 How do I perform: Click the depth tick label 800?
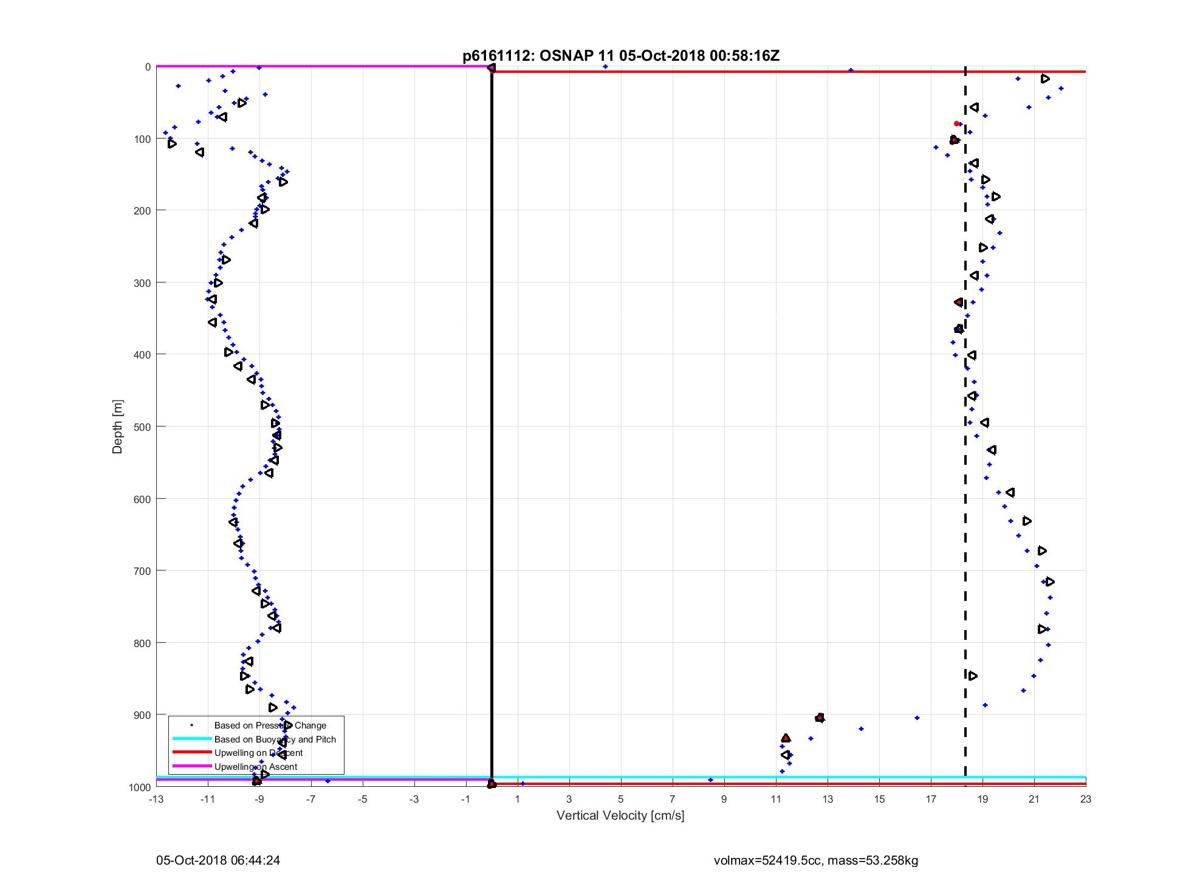[x=142, y=643]
